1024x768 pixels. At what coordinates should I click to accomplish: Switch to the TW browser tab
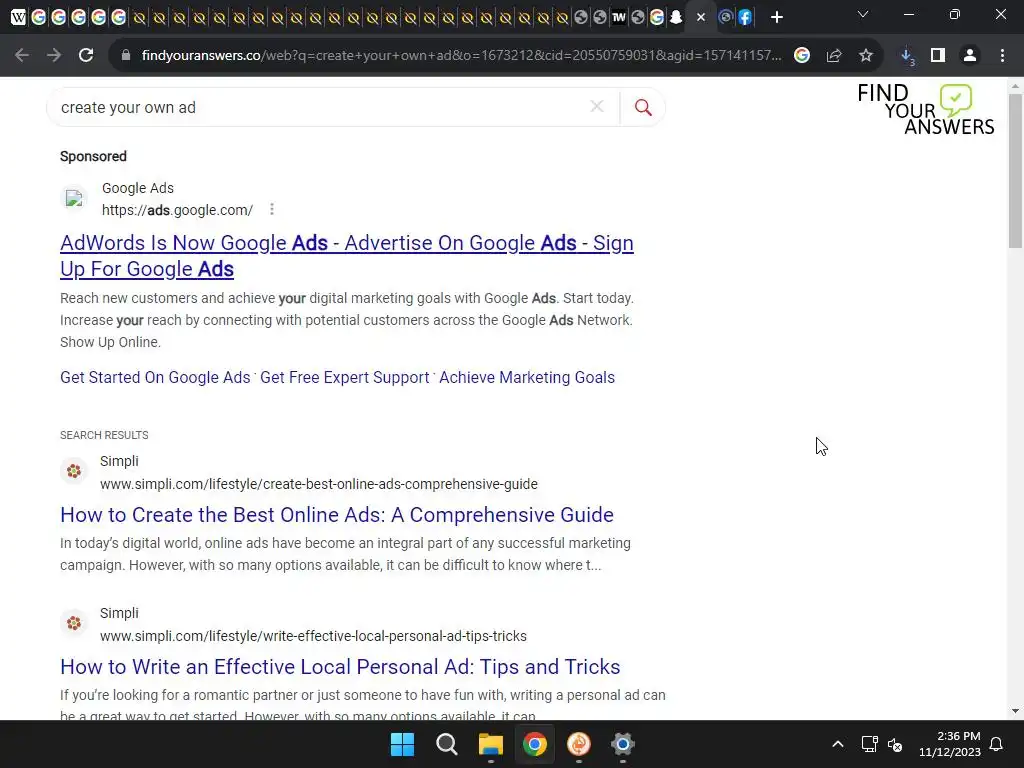[618, 18]
